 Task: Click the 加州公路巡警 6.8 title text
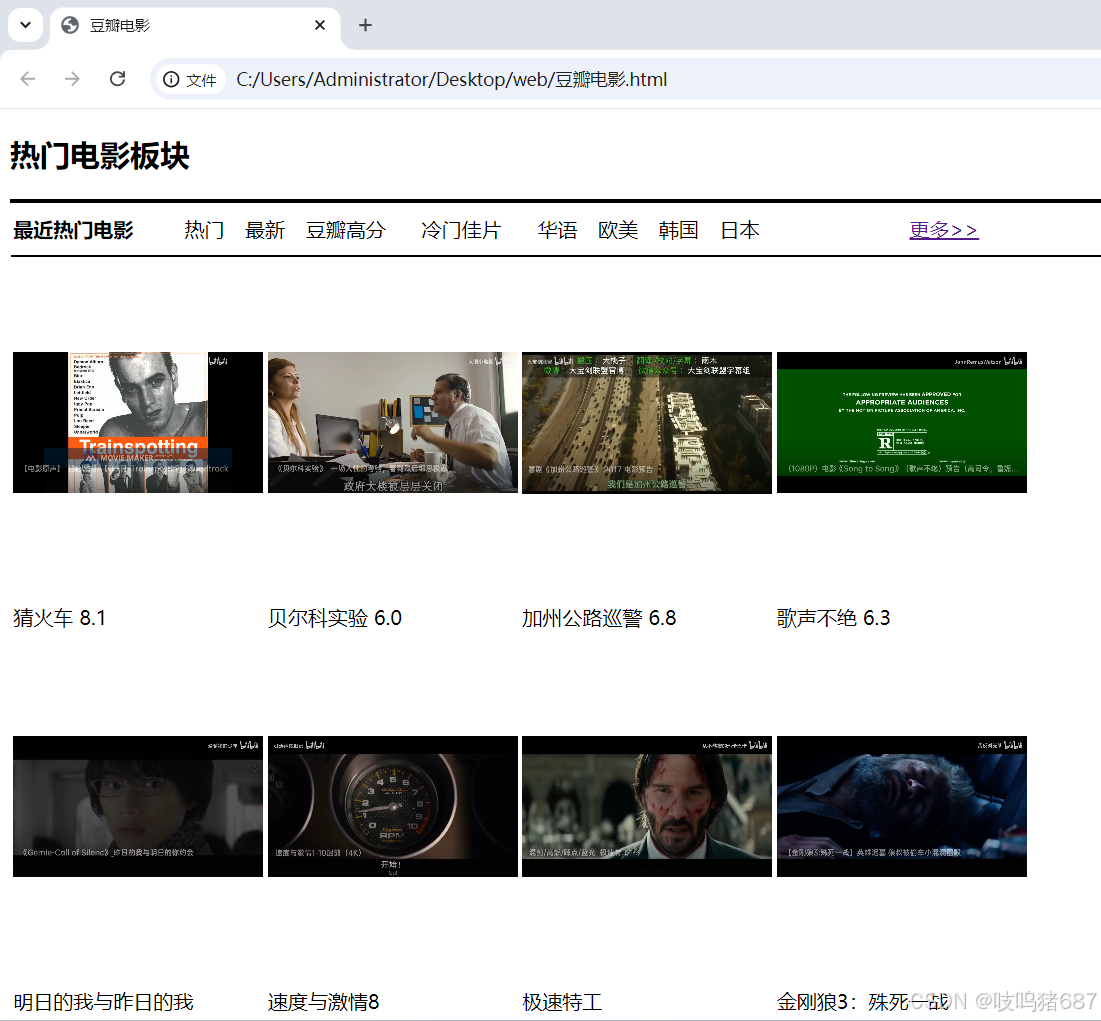(599, 618)
